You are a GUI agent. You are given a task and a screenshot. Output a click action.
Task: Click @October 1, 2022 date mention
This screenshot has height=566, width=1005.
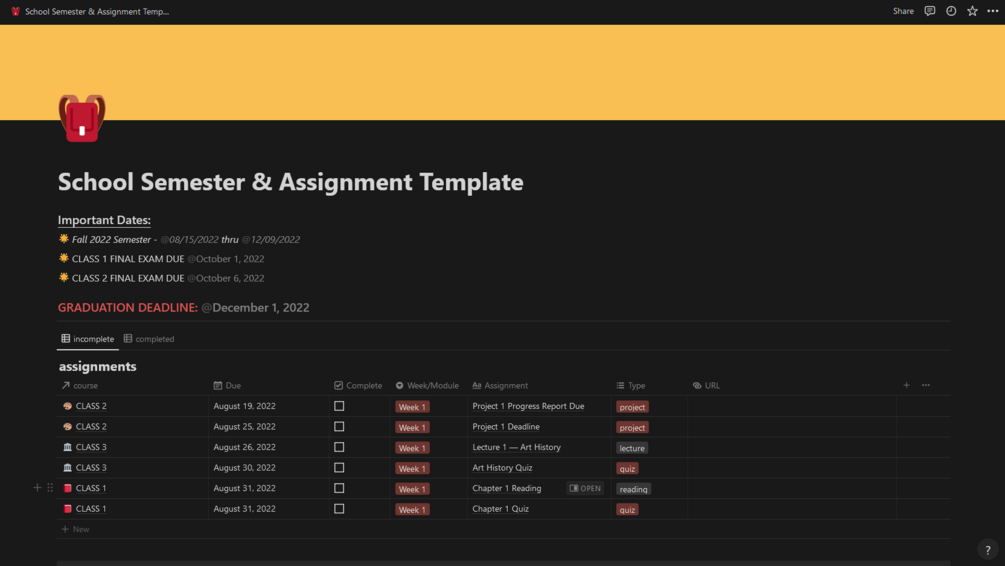(x=226, y=258)
